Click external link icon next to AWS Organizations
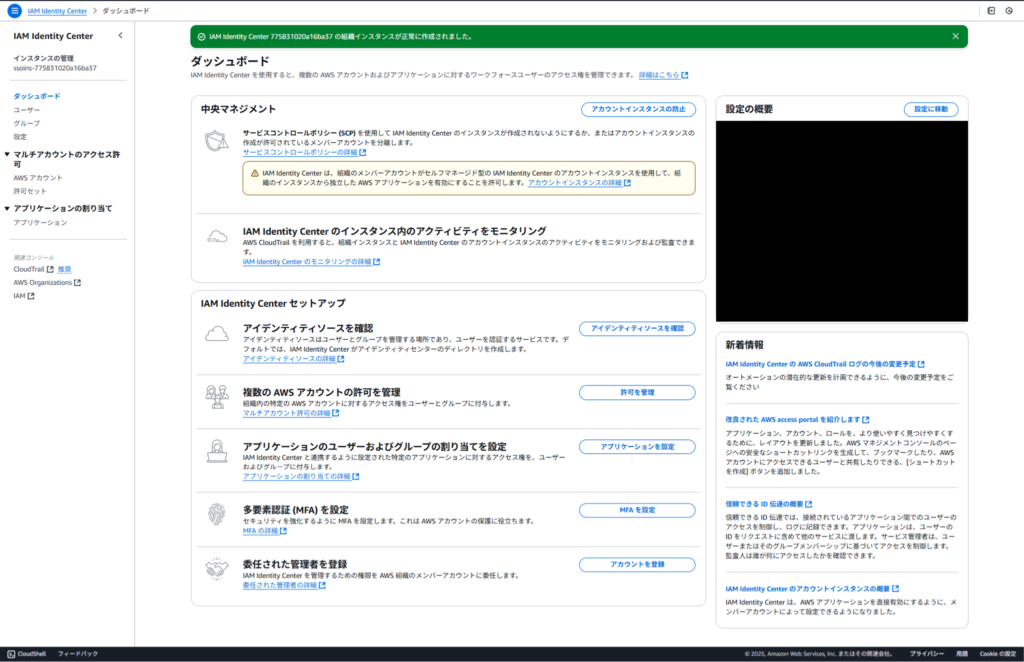 coord(77,283)
